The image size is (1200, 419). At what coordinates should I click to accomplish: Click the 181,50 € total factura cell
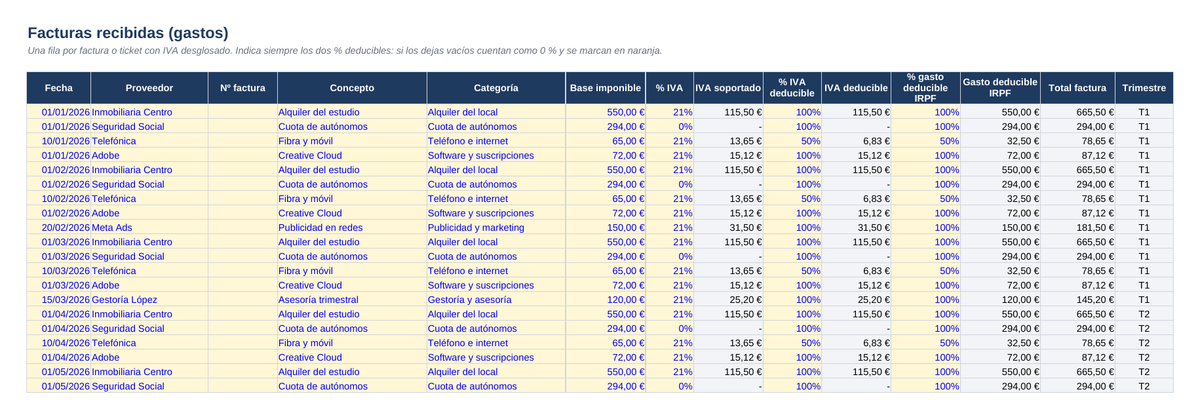point(1078,227)
